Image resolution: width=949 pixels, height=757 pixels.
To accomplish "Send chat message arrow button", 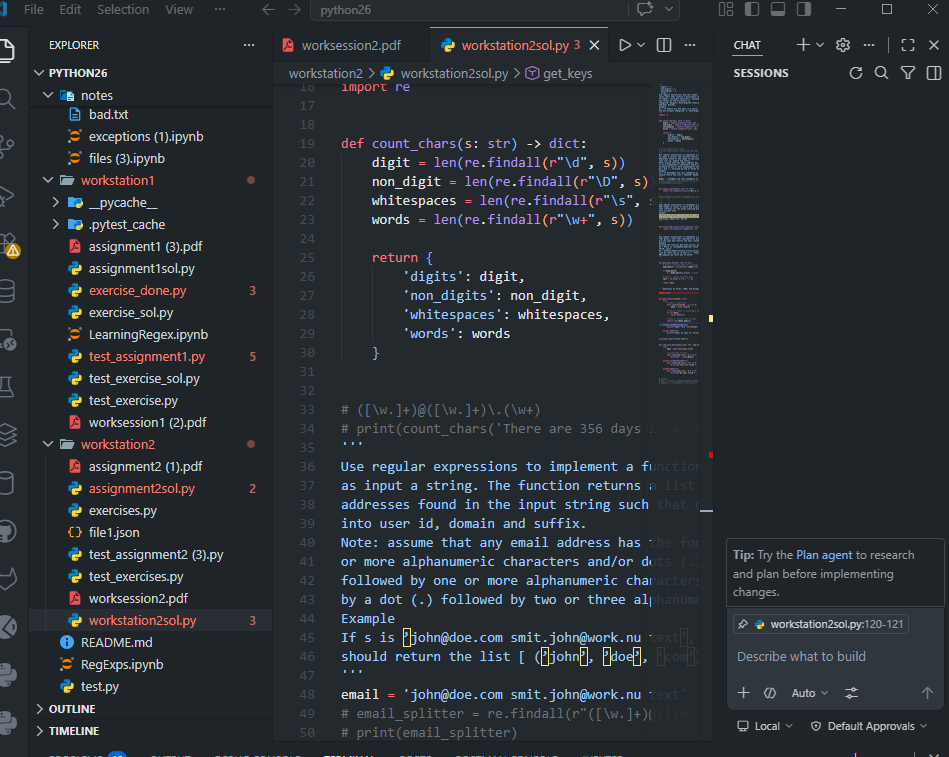I will point(927,693).
